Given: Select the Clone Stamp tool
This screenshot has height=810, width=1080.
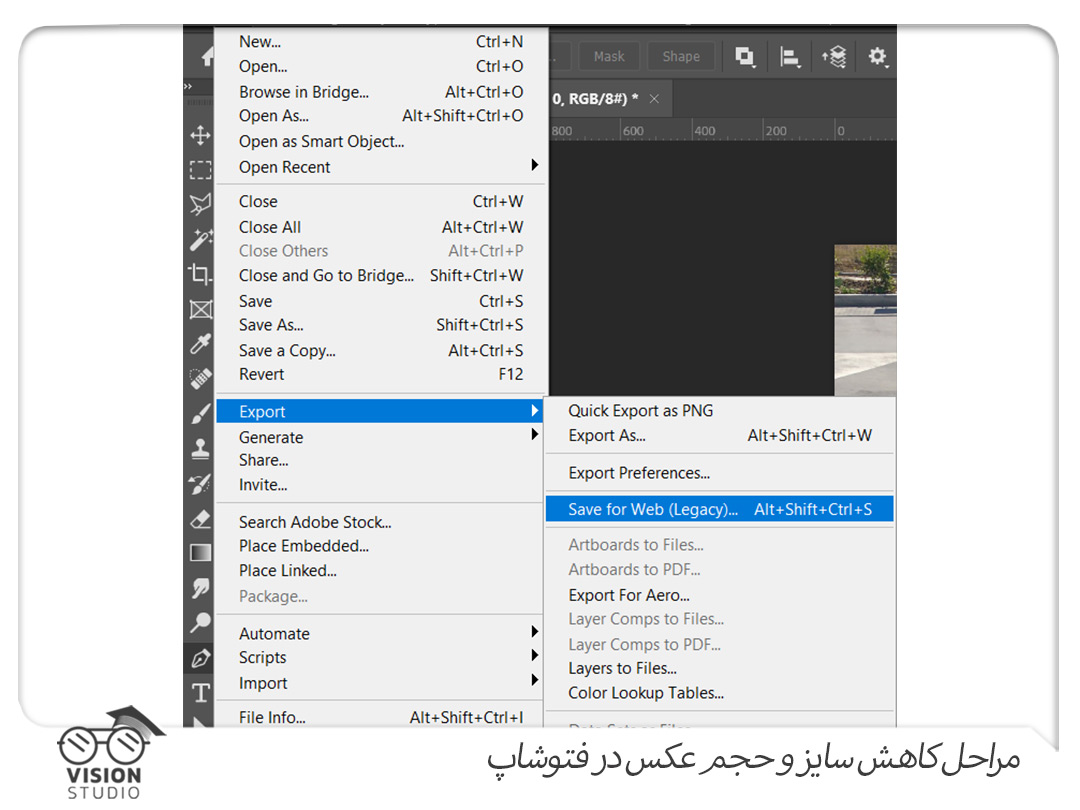Looking at the screenshot, I should [200, 448].
